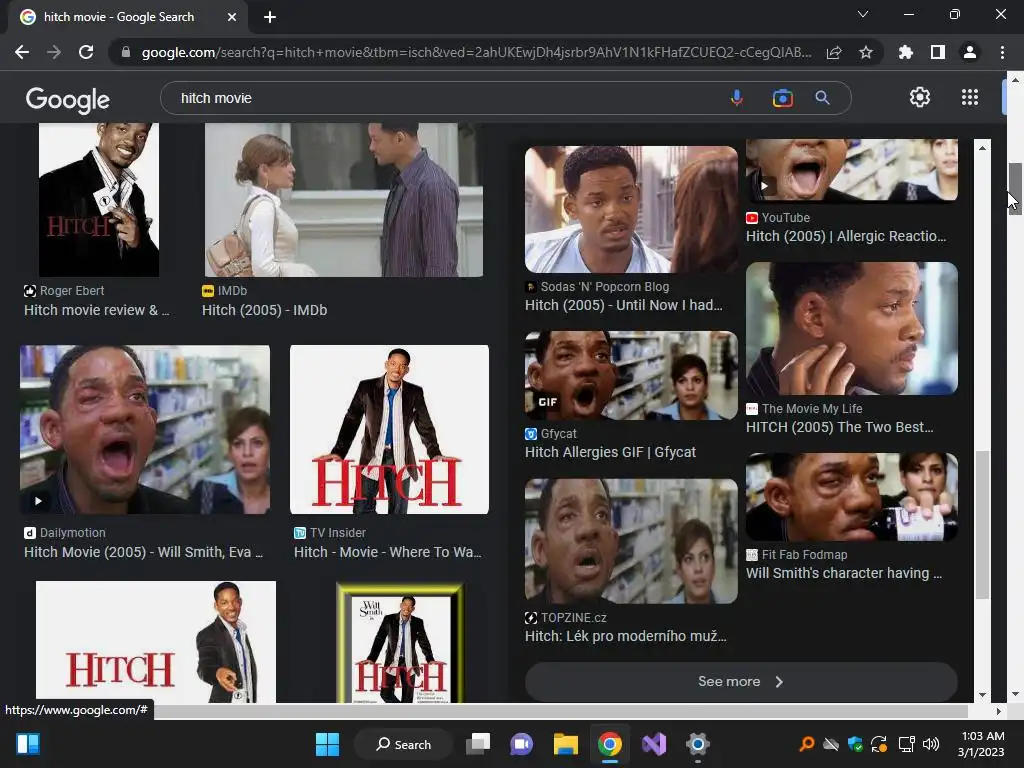1024x768 pixels.
Task: Open the Roger Ebert Hitch poster thumbnail
Action: (99, 200)
